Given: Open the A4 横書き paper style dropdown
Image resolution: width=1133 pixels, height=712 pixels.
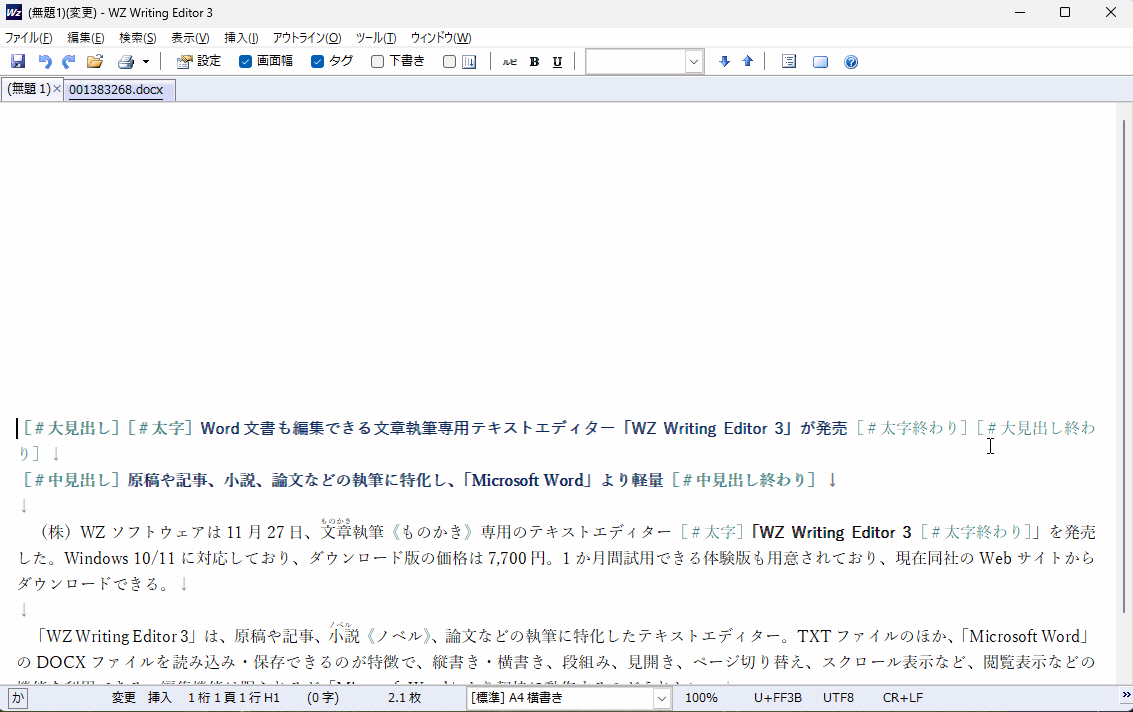Looking at the screenshot, I should coord(660,697).
